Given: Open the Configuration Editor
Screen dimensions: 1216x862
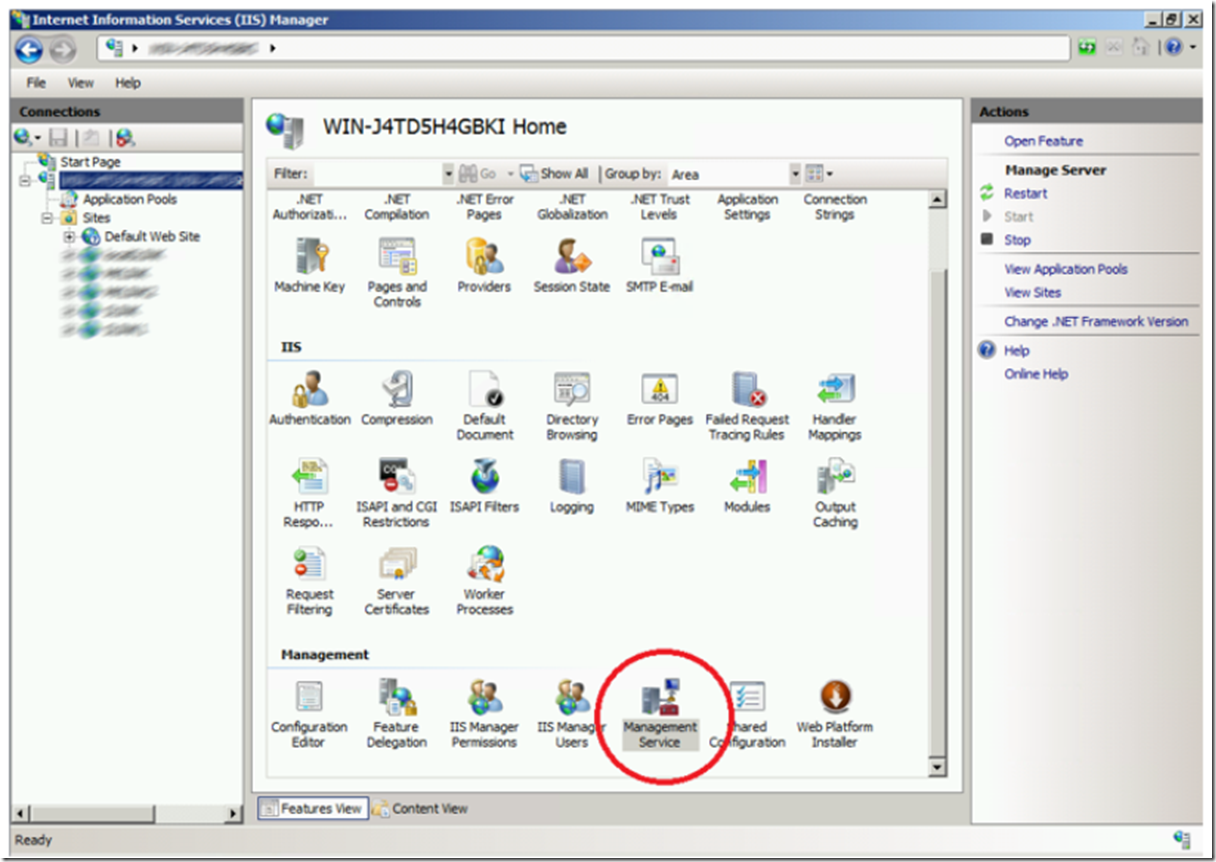Looking at the screenshot, I should tap(309, 714).
